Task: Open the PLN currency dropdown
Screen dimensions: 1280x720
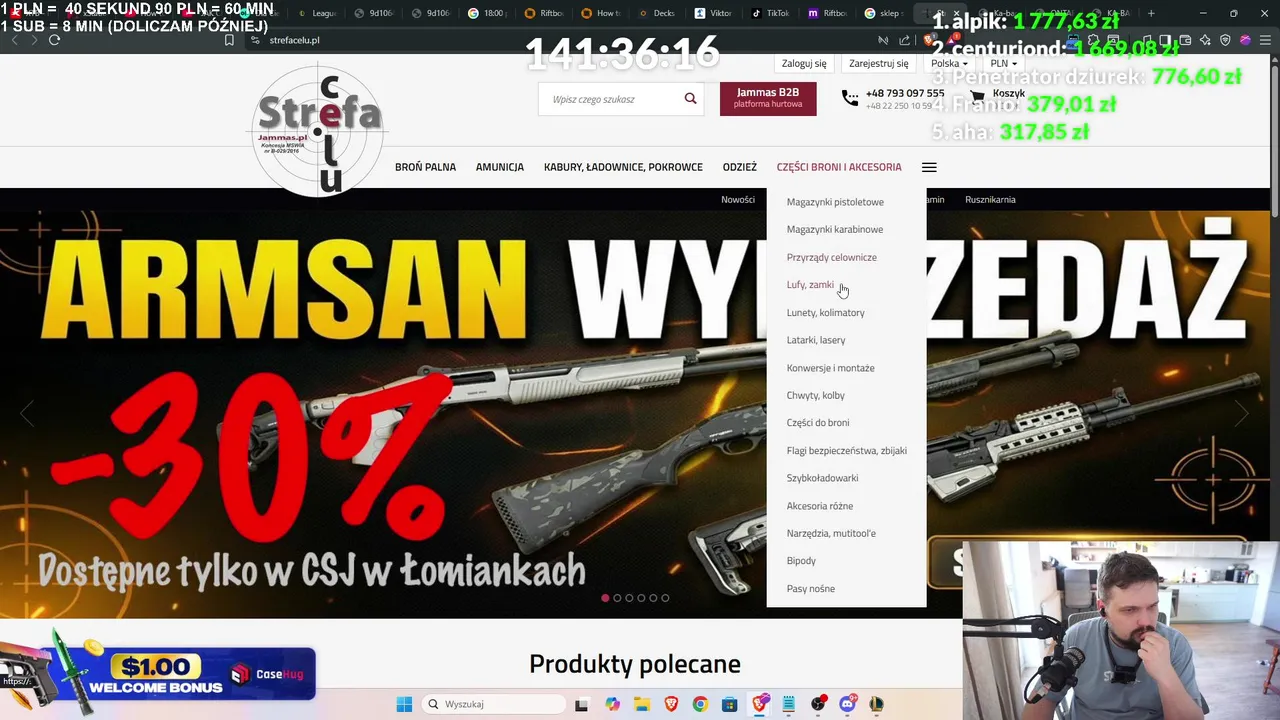Action: click(x=1004, y=63)
